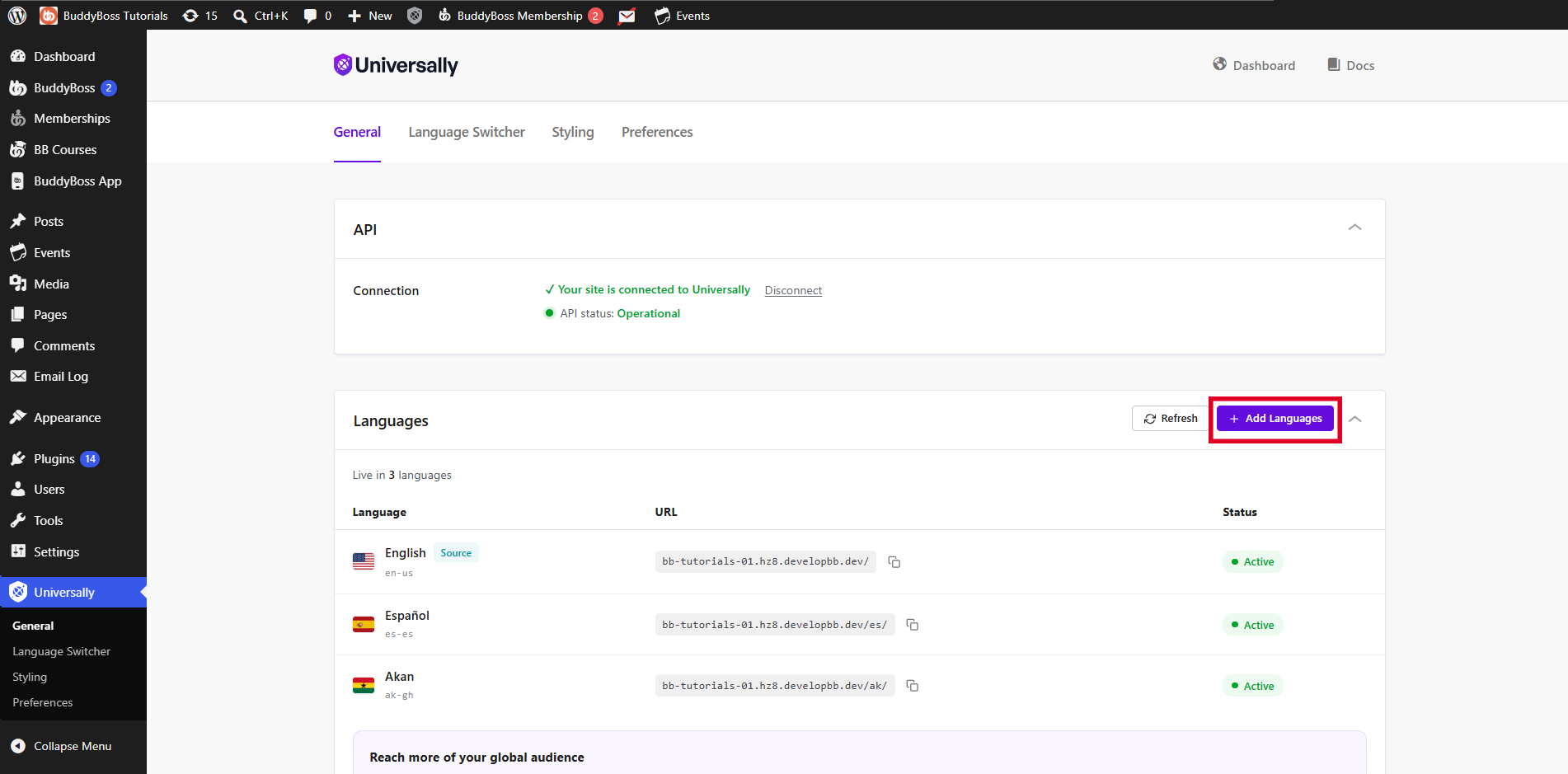This screenshot has height=774, width=1568.
Task: Copy the Akan /ak/ URL
Action: tap(912, 686)
